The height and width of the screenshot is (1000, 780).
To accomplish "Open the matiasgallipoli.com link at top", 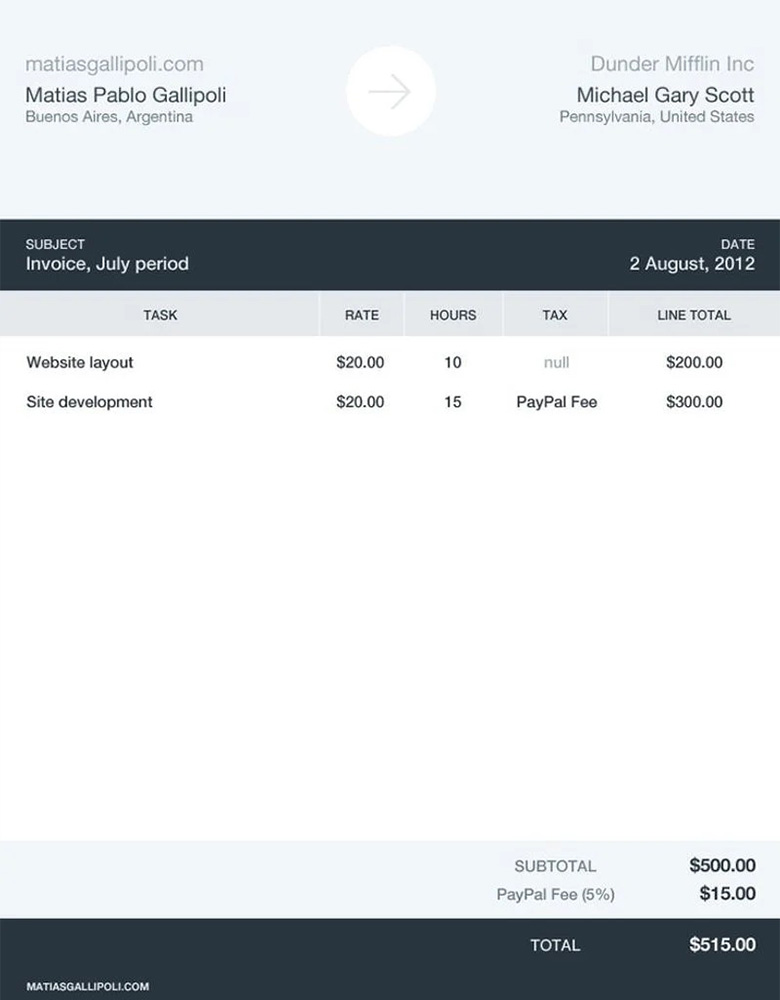I will [114, 65].
